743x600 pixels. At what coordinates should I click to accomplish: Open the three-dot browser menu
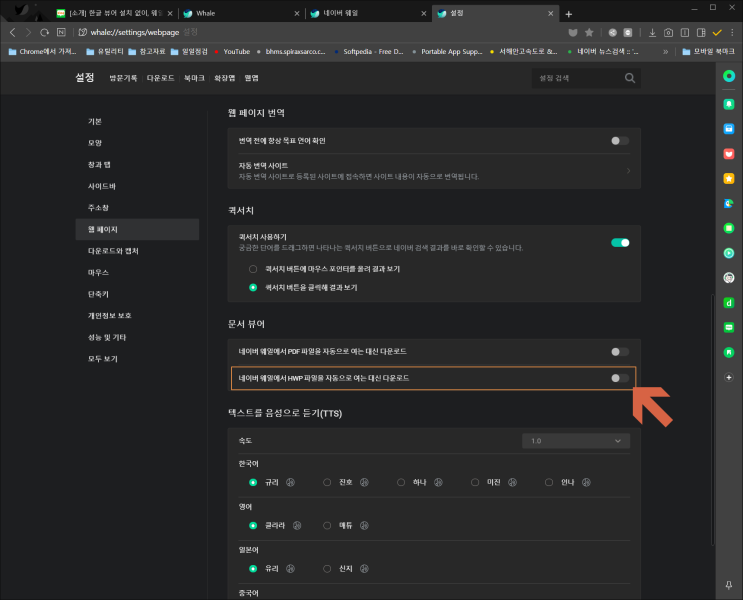pyautogui.click(x=733, y=32)
